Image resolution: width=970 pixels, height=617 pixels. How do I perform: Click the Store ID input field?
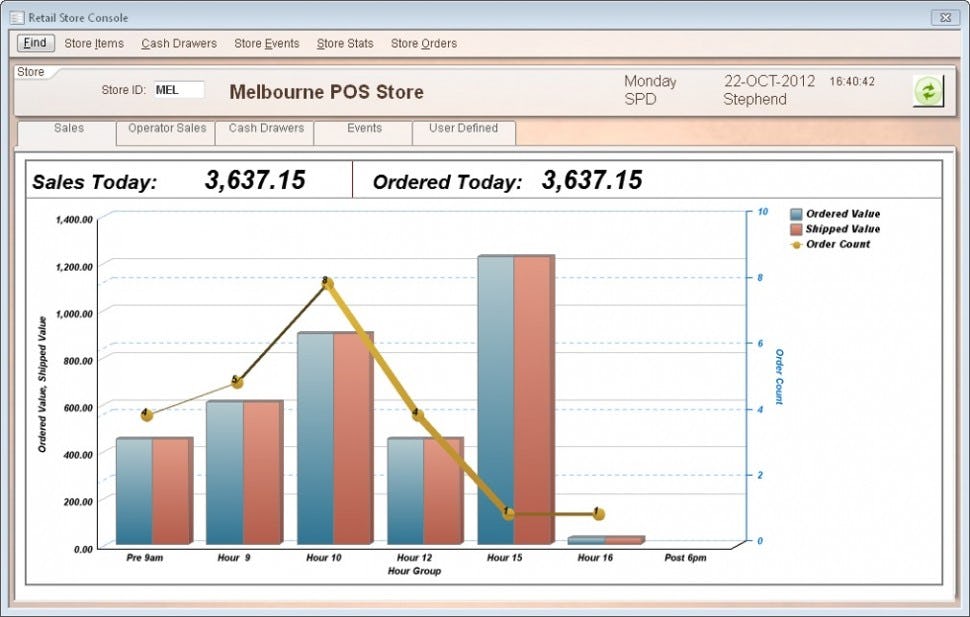coord(179,90)
